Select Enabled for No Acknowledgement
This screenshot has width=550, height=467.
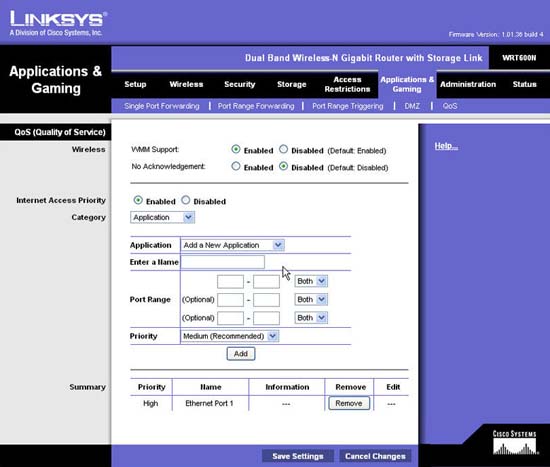236,166
